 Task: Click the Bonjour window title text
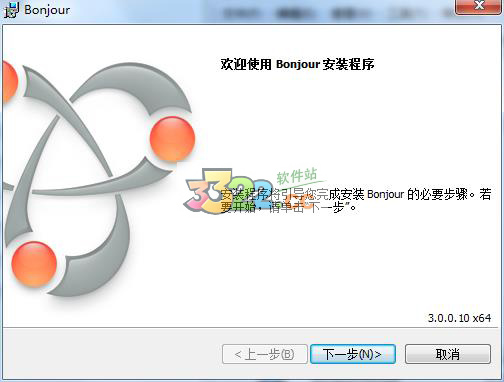tap(47, 10)
